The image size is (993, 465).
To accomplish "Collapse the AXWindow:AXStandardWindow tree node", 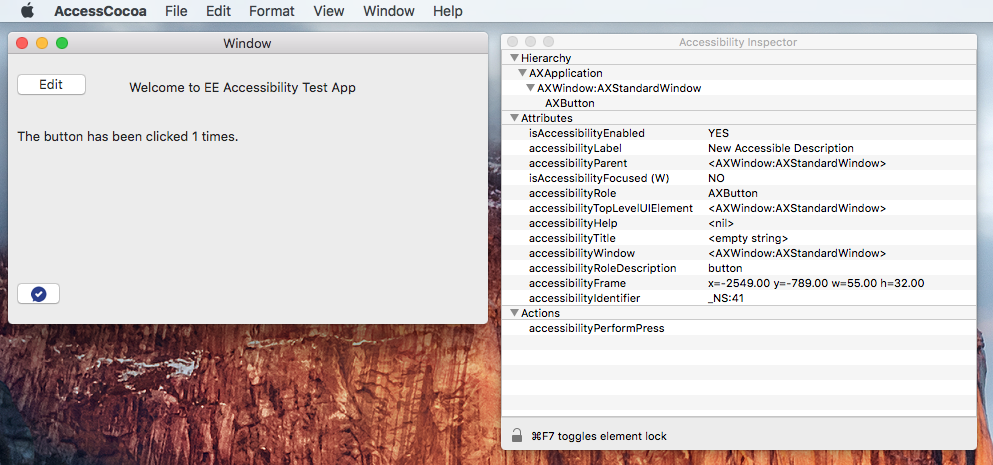I will (531, 88).
